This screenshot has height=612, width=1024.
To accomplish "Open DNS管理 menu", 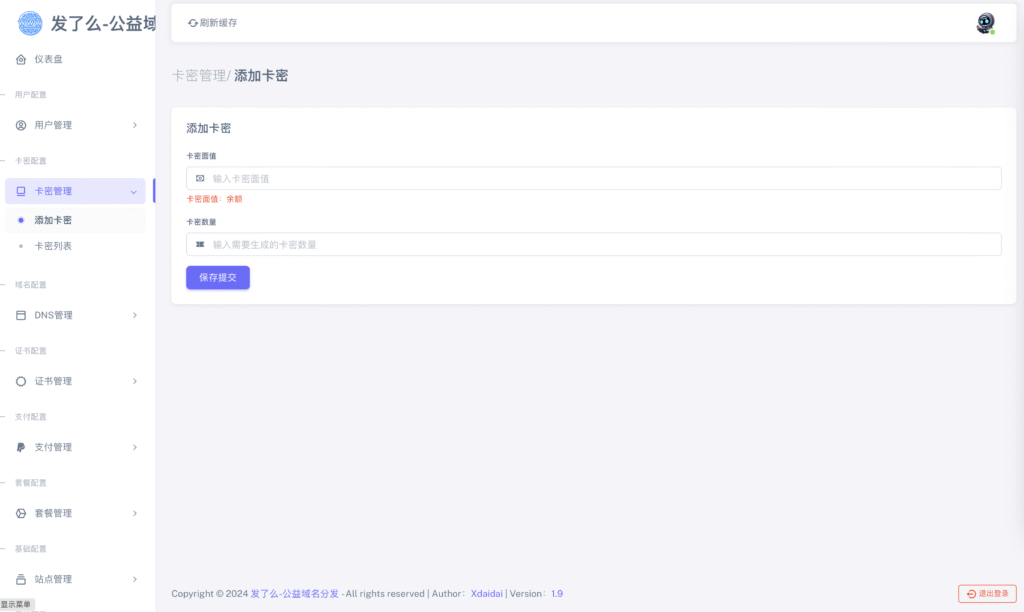I will (x=75, y=315).
